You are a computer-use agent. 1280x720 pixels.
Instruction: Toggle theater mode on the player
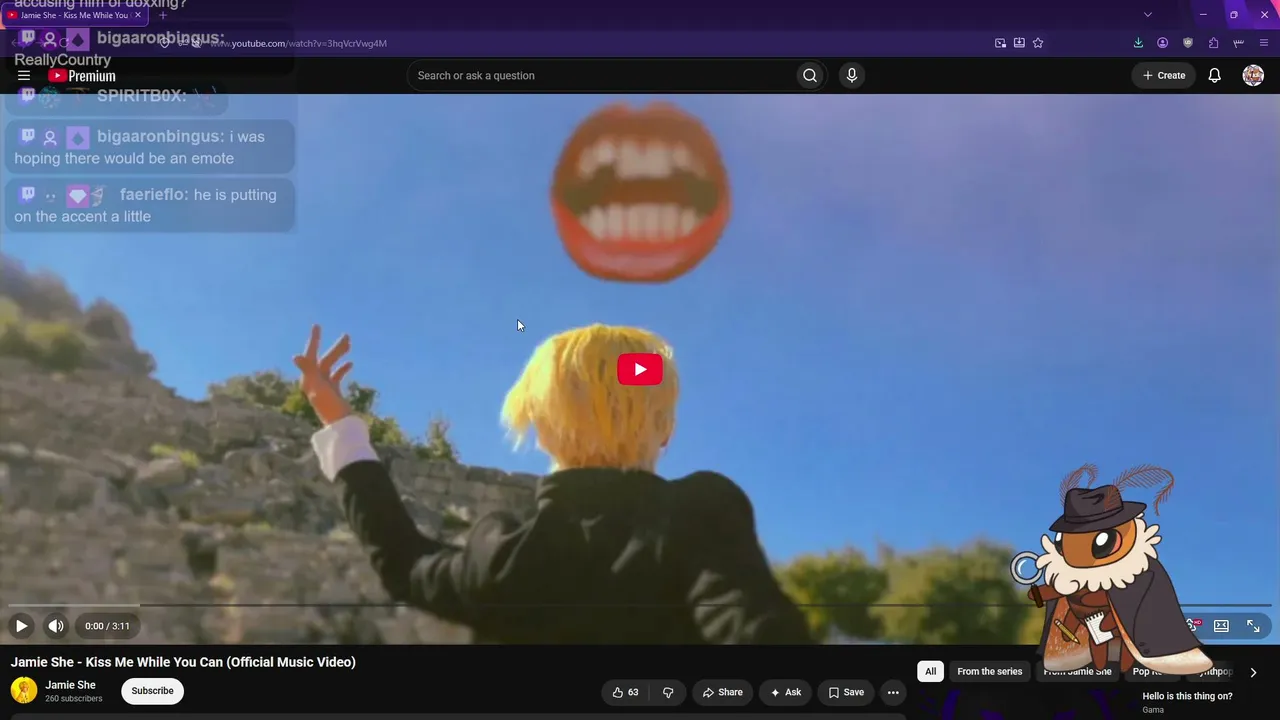tap(1221, 626)
